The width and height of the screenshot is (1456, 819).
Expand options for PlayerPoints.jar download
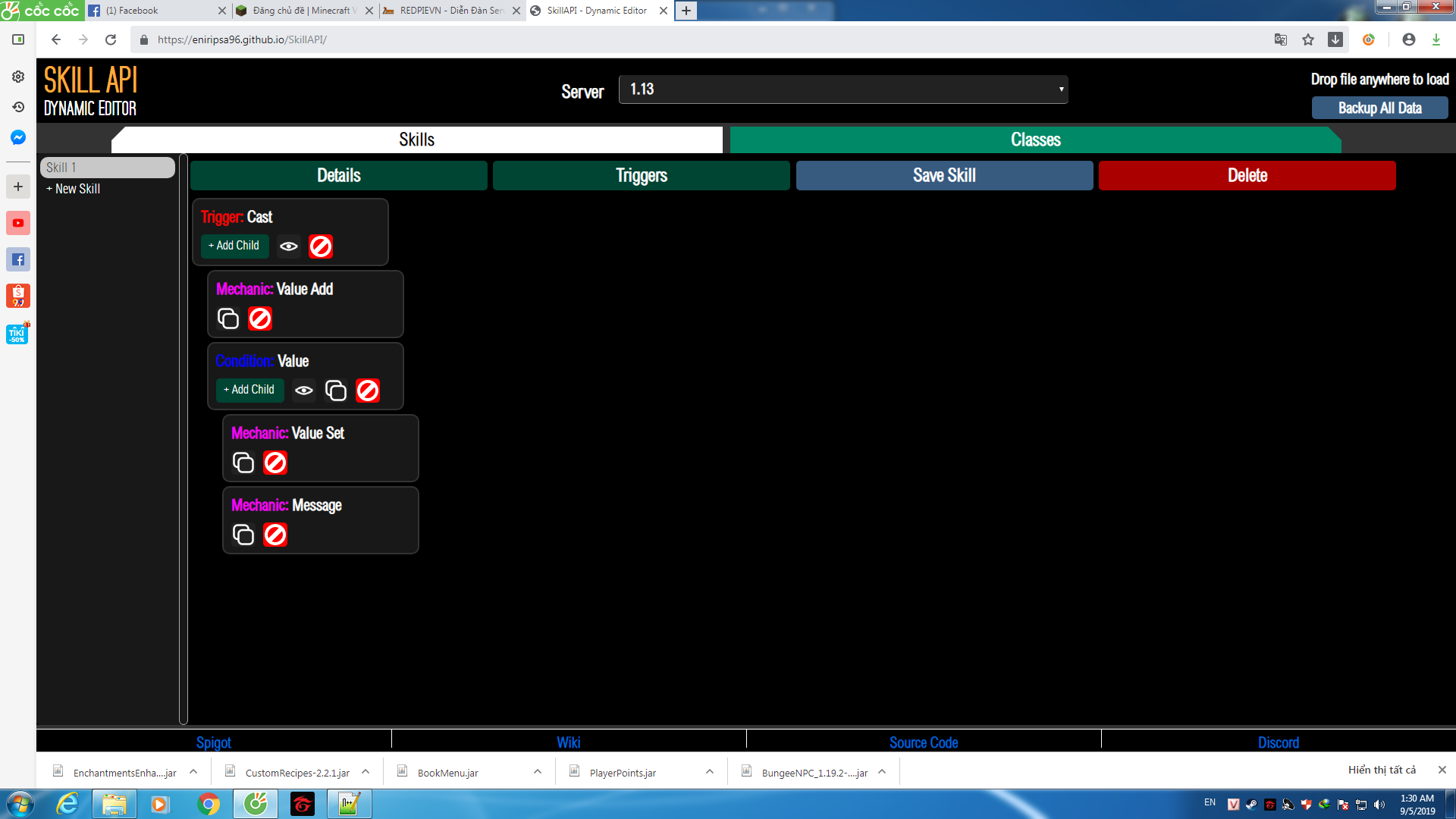tap(710, 772)
